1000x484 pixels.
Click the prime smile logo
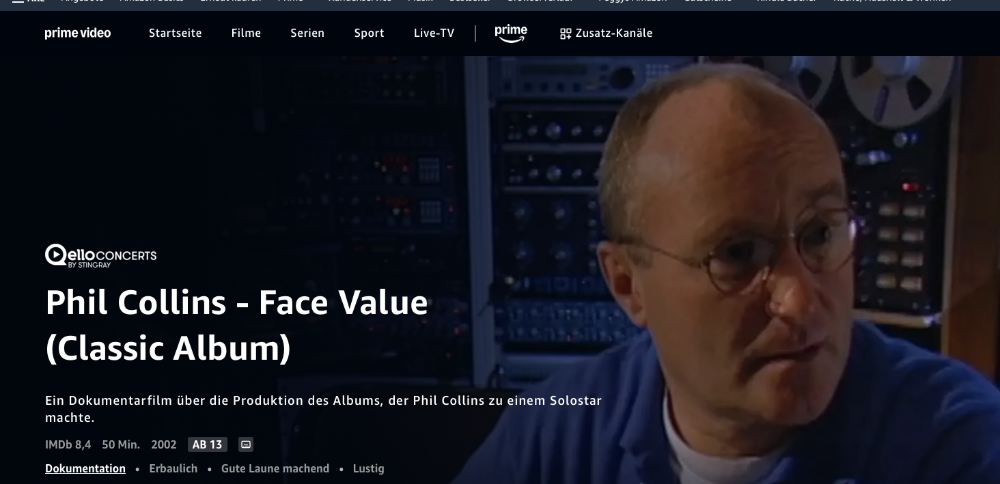click(x=510, y=33)
